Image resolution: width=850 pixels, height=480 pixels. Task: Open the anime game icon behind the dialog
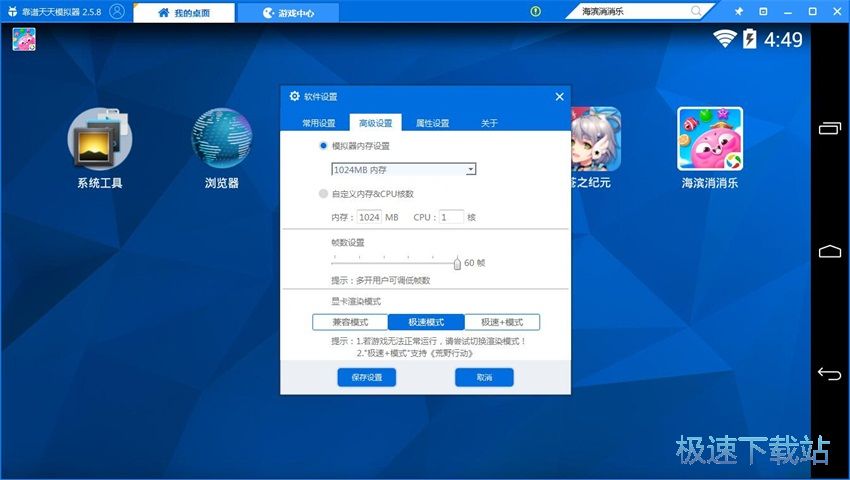(596, 139)
